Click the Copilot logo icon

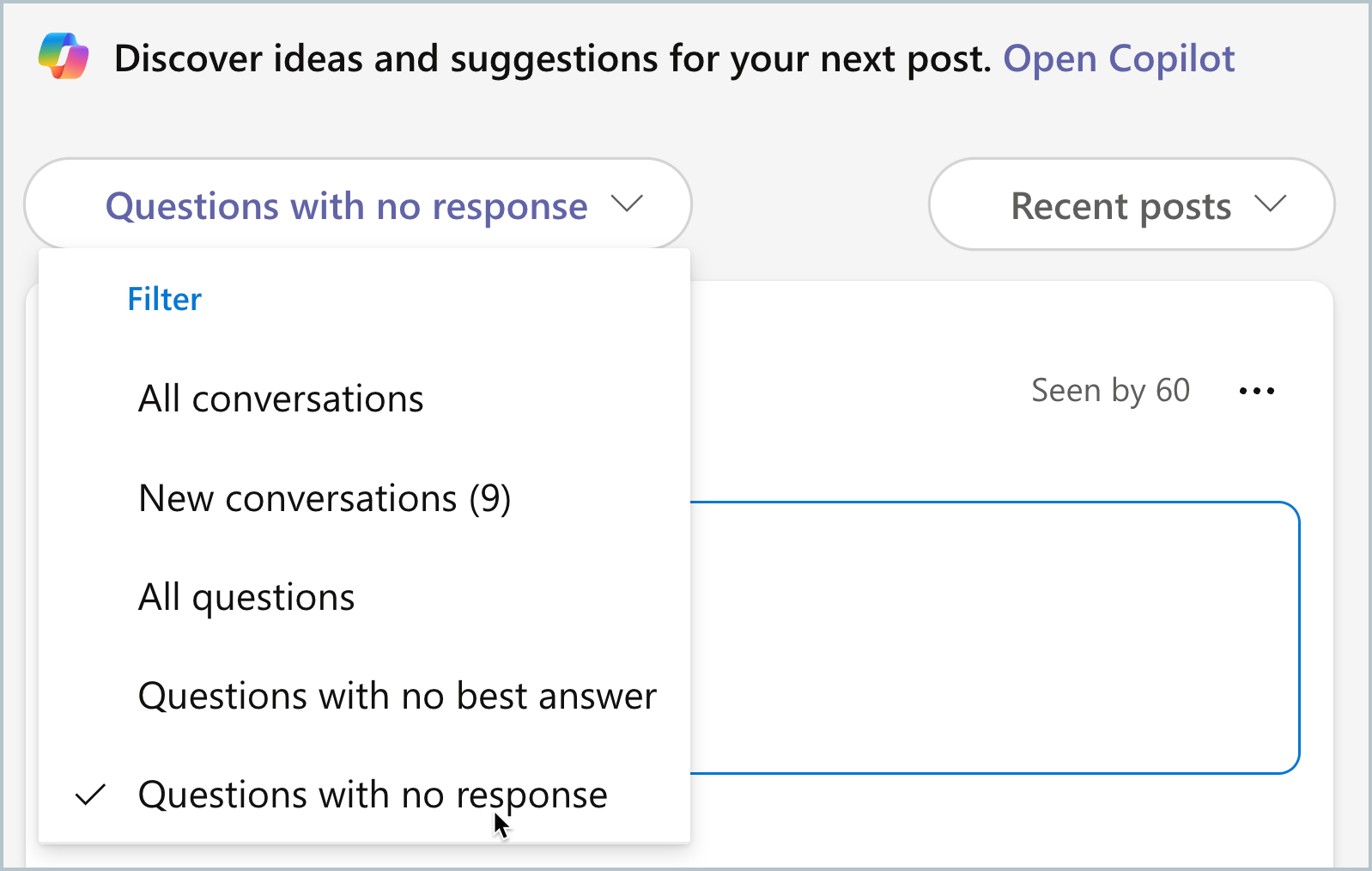(x=64, y=56)
